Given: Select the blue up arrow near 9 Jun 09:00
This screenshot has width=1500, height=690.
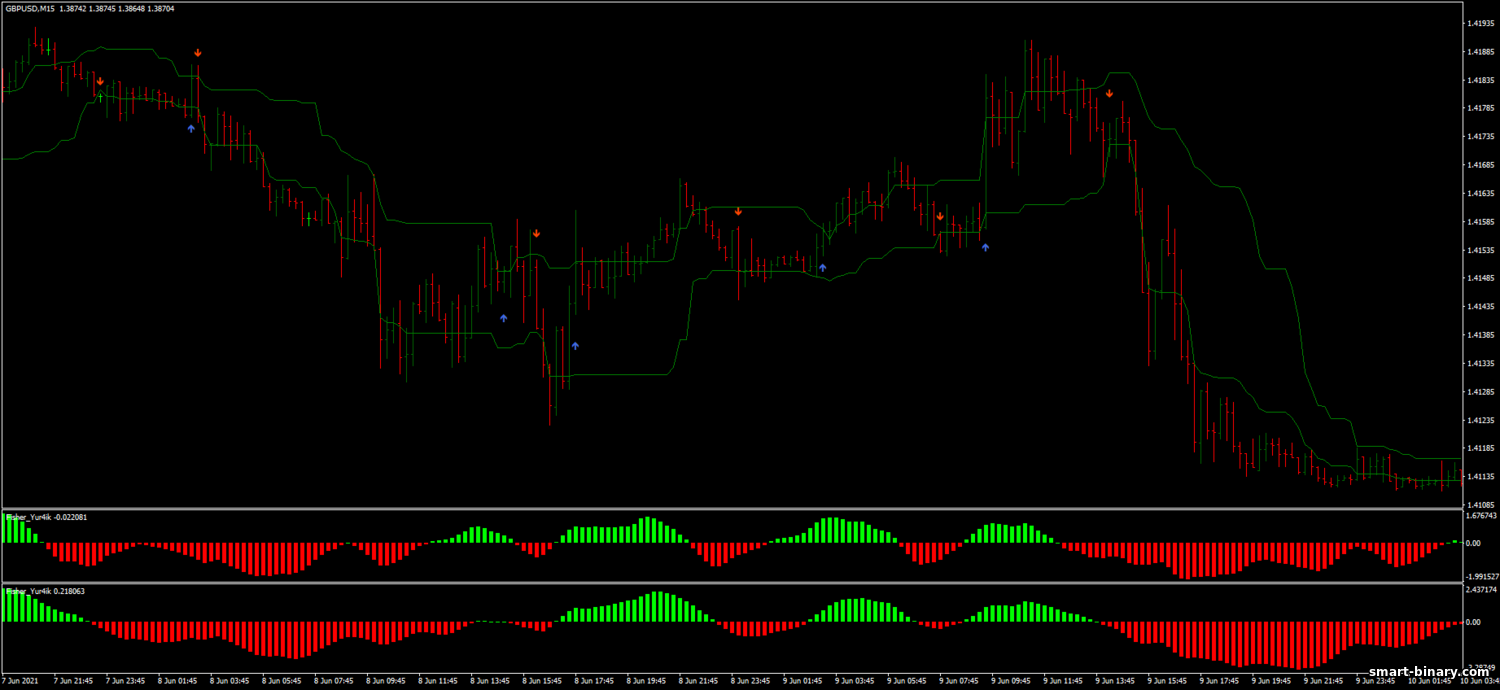Looking at the screenshot, I should point(985,246).
